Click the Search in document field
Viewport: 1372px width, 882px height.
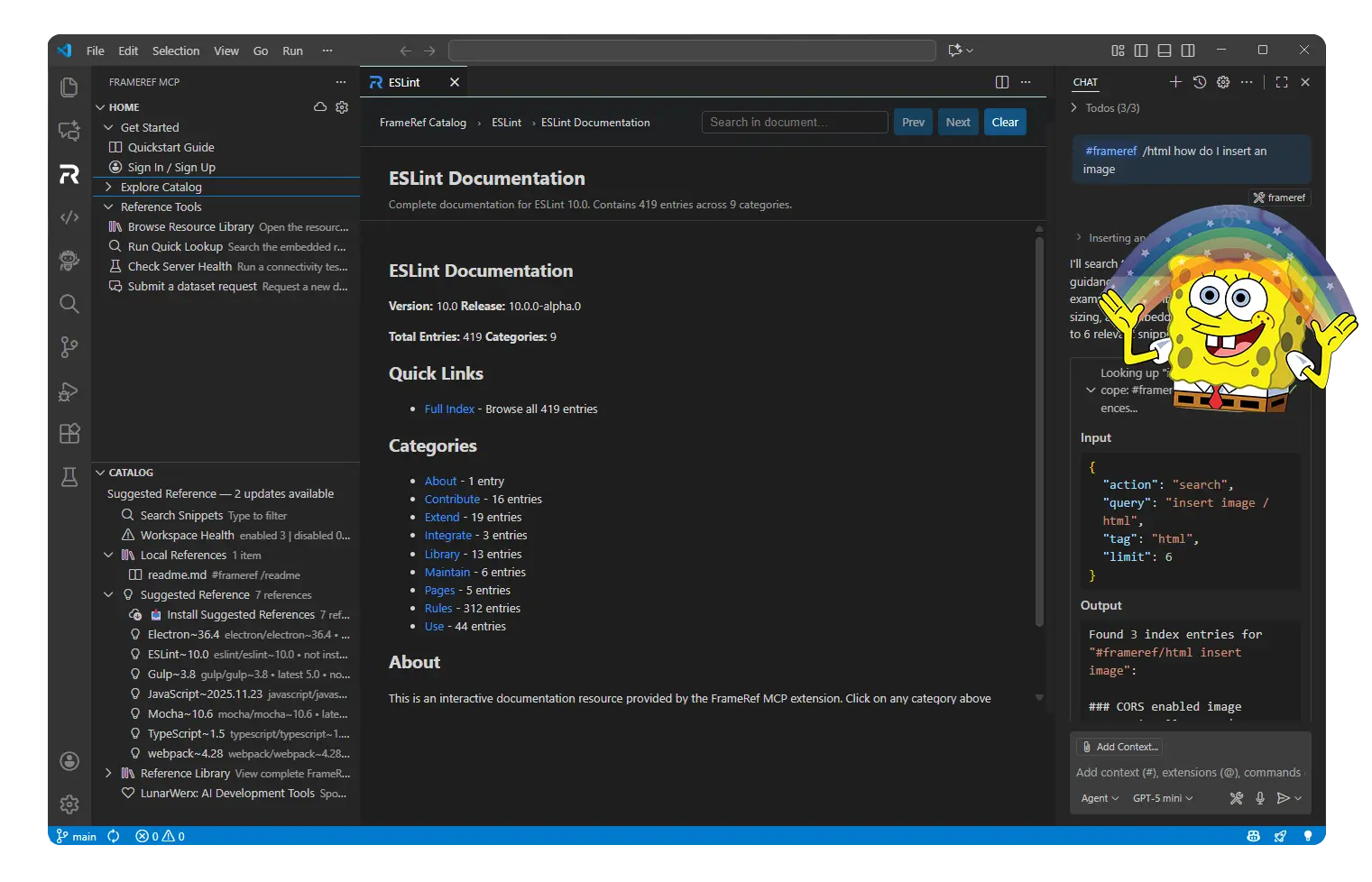[794, 122]
